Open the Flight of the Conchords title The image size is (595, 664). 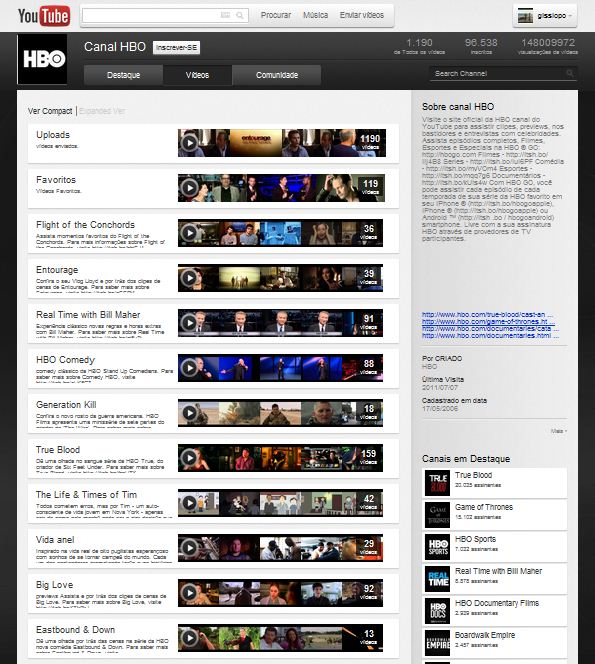[x=85, y=225]
